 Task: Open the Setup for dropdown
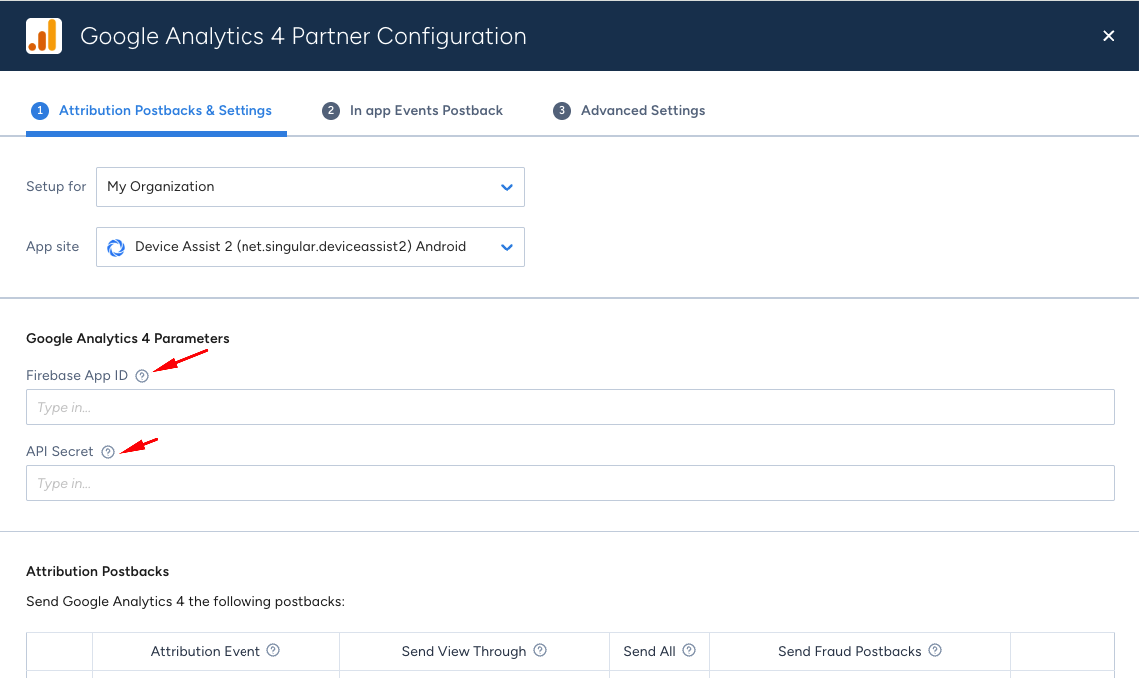[310, 187]
